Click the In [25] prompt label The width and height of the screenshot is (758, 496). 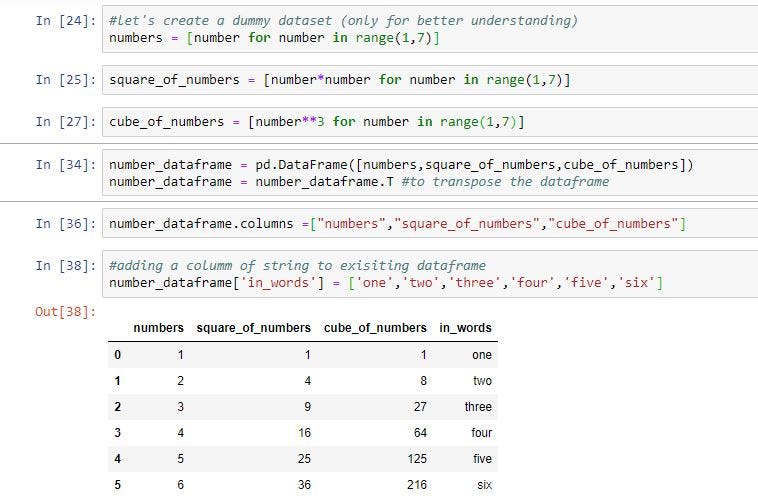point(66,80)
